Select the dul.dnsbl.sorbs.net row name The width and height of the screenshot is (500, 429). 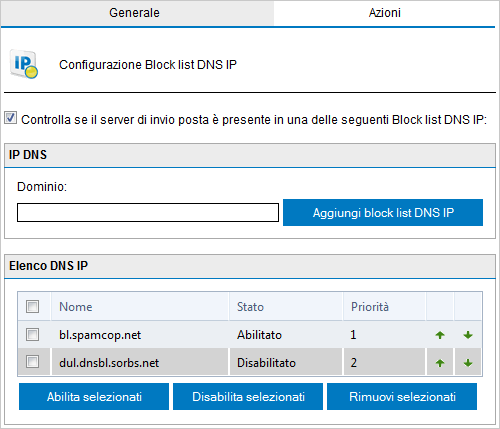pos(109,363)
